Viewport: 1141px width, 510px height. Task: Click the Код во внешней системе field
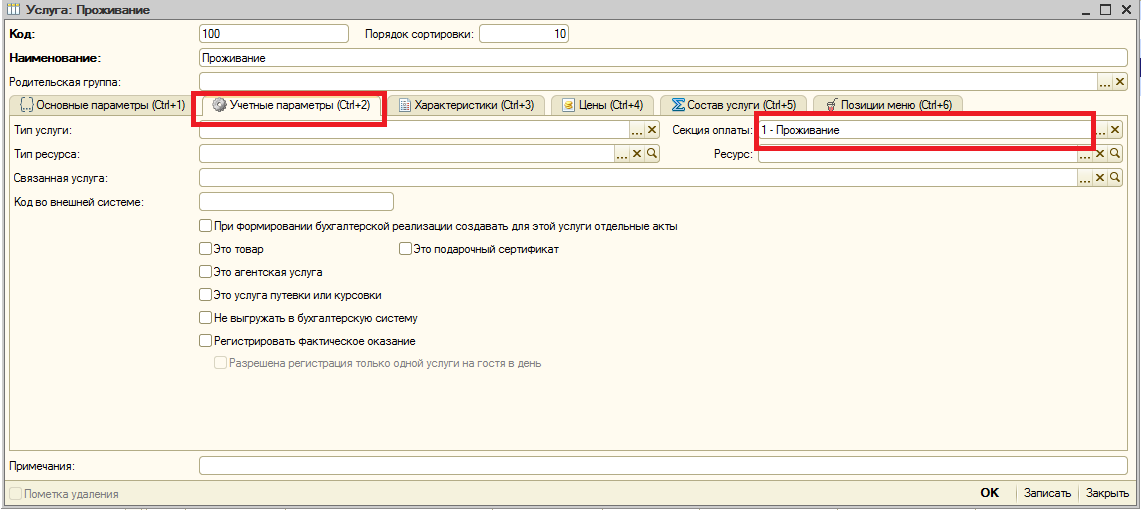tap(296, 202)
